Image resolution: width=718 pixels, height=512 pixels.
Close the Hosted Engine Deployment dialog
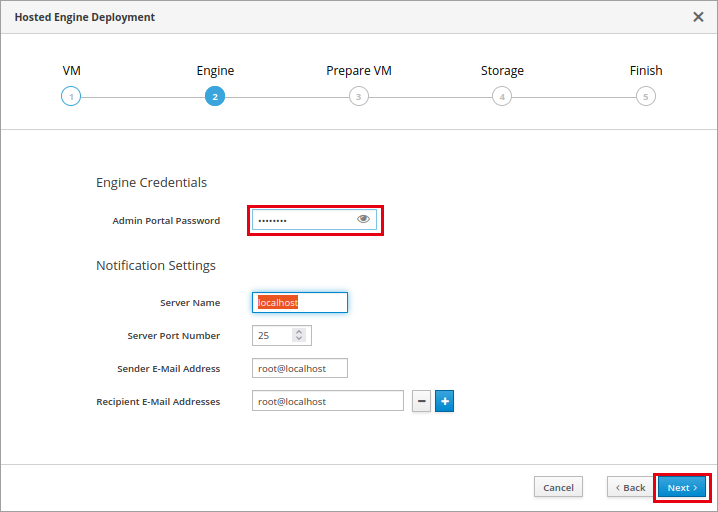[698, 17]
